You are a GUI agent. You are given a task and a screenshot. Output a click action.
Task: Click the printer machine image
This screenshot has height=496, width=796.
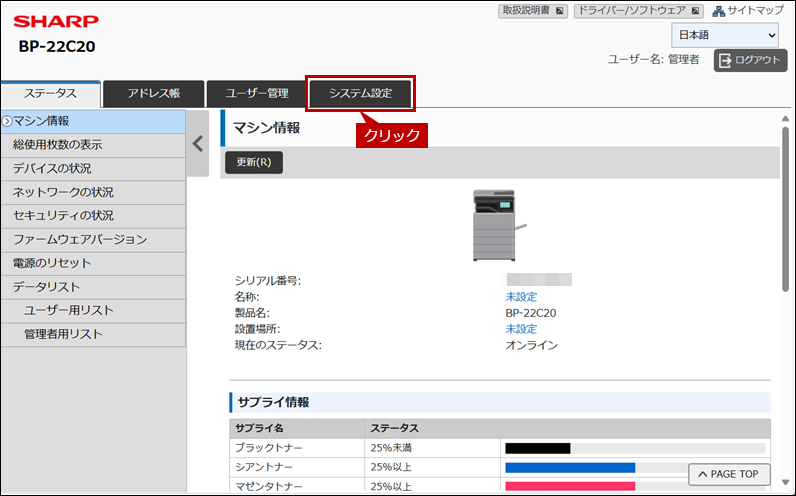pyautogui.click(x=499, y=225)
